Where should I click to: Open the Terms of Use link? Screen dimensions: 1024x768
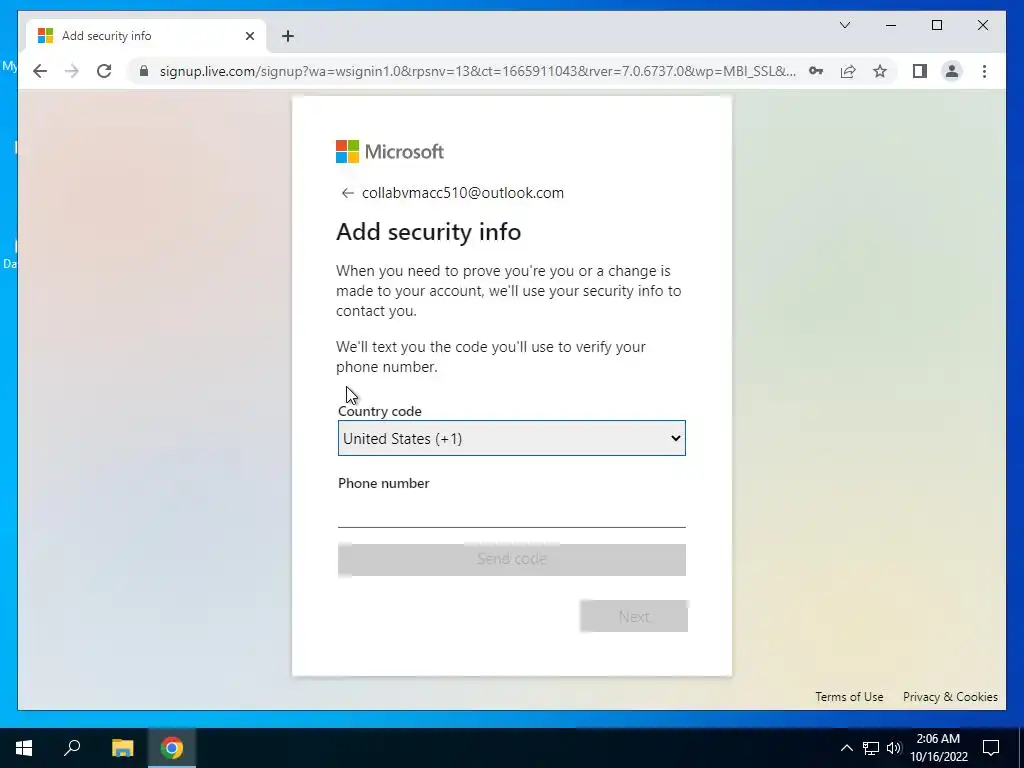tap(849, 697)
